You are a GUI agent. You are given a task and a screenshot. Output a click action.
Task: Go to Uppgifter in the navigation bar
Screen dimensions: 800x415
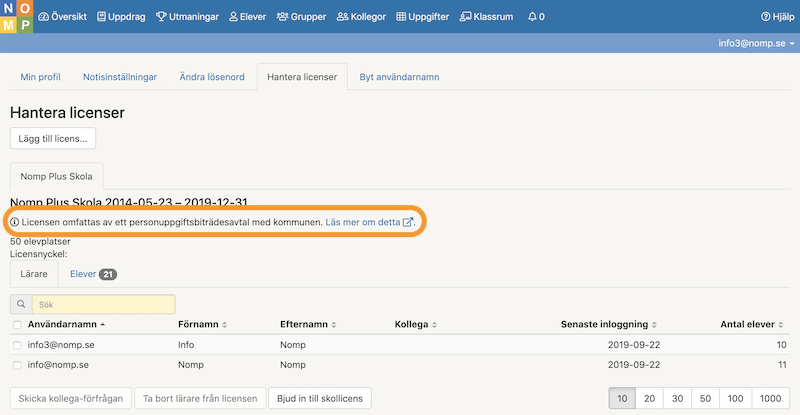[x=422, y=17]
